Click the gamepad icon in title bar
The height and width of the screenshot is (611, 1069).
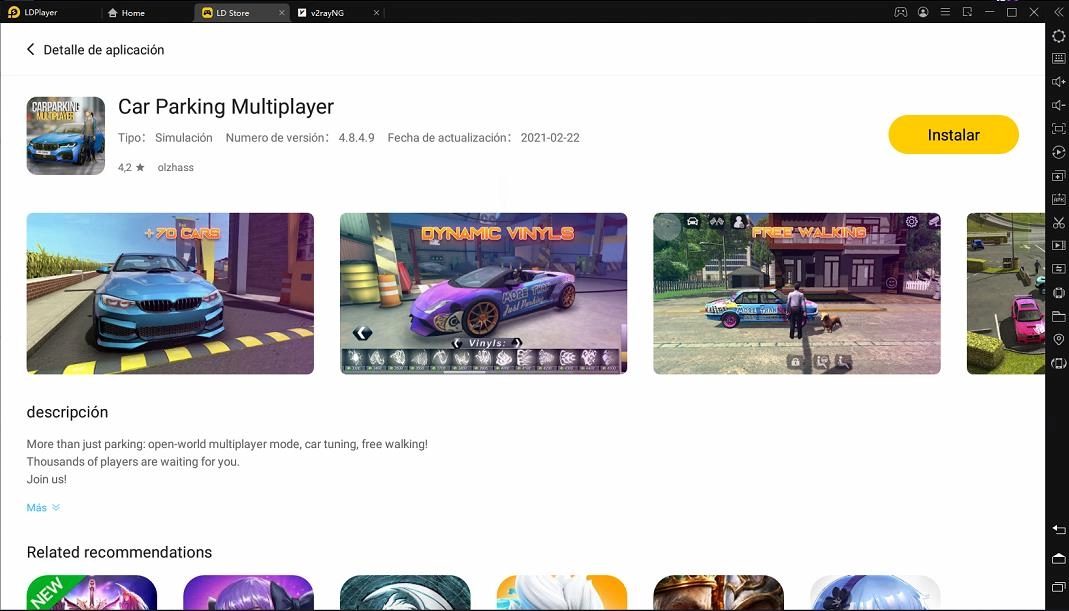[x=900, y=12]
